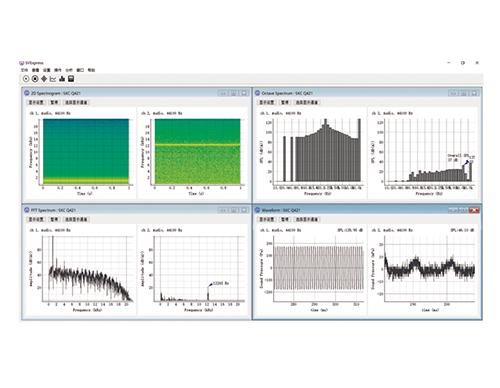Viewport: 500px width, 388px height.
Task: Open the 帮助 menu
Action: click(x=91, y=70)
